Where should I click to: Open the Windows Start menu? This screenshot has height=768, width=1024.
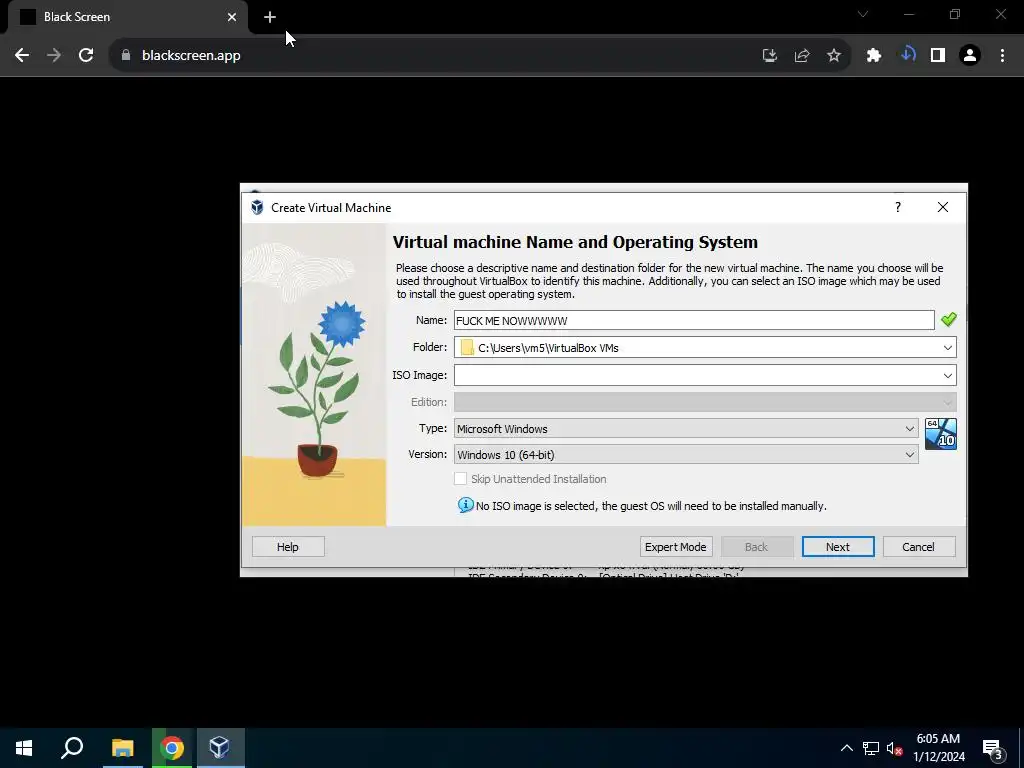click(24, 748)
